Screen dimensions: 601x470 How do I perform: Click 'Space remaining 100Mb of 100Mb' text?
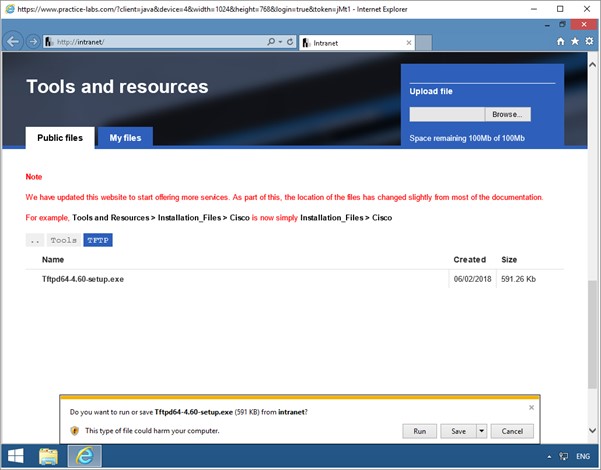pyautogui.click(x=467, y=138)
